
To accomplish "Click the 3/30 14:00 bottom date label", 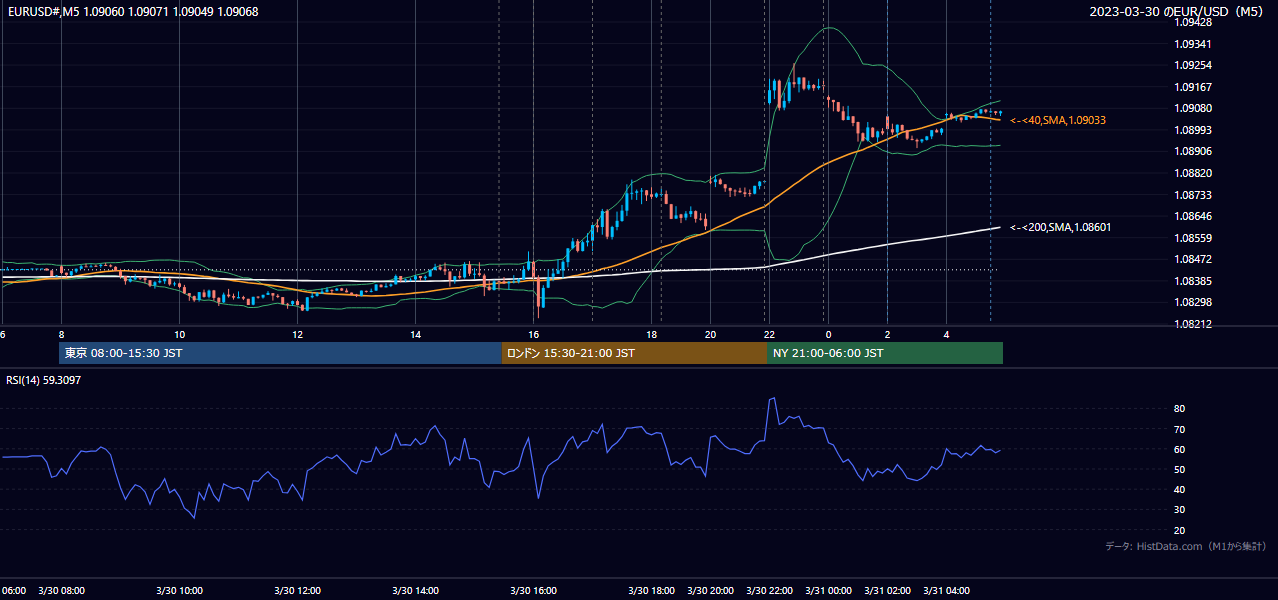I will coord(415,590).
